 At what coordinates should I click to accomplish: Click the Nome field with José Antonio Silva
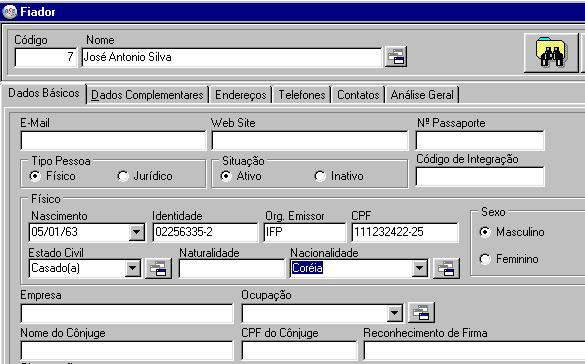[232, 57]
